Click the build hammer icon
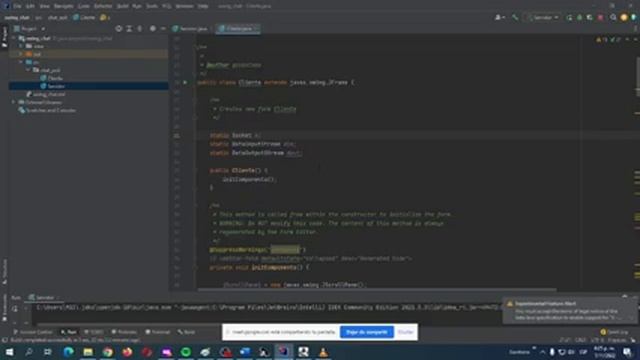This screenshot has height=360, width=640. (515, 18)
